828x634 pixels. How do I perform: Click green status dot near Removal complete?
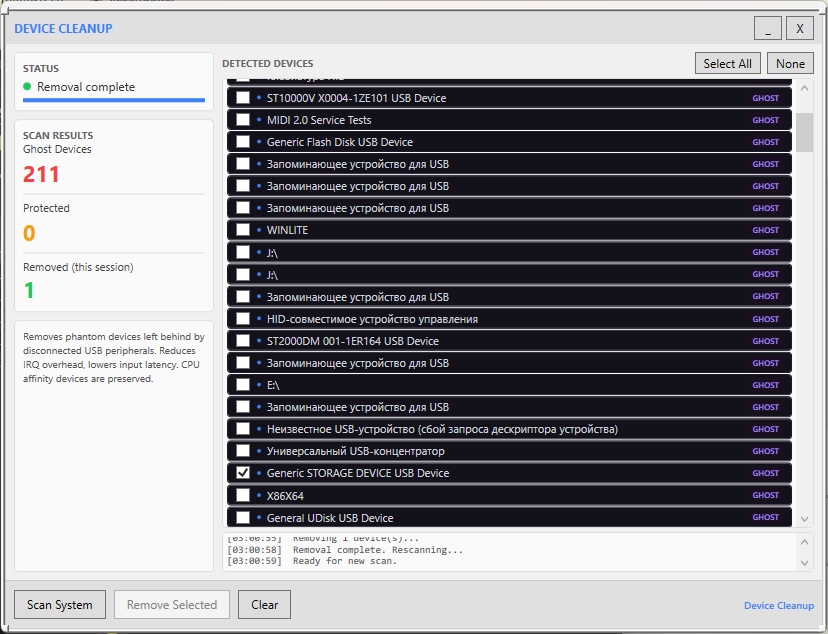pyautogui.click(x=28, y=87)
